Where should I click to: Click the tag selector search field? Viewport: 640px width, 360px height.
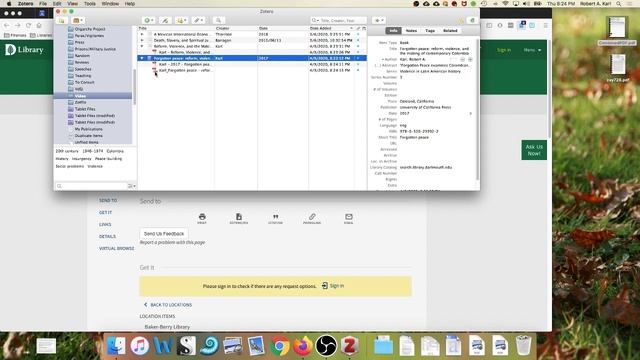click(x=91, y=186)
